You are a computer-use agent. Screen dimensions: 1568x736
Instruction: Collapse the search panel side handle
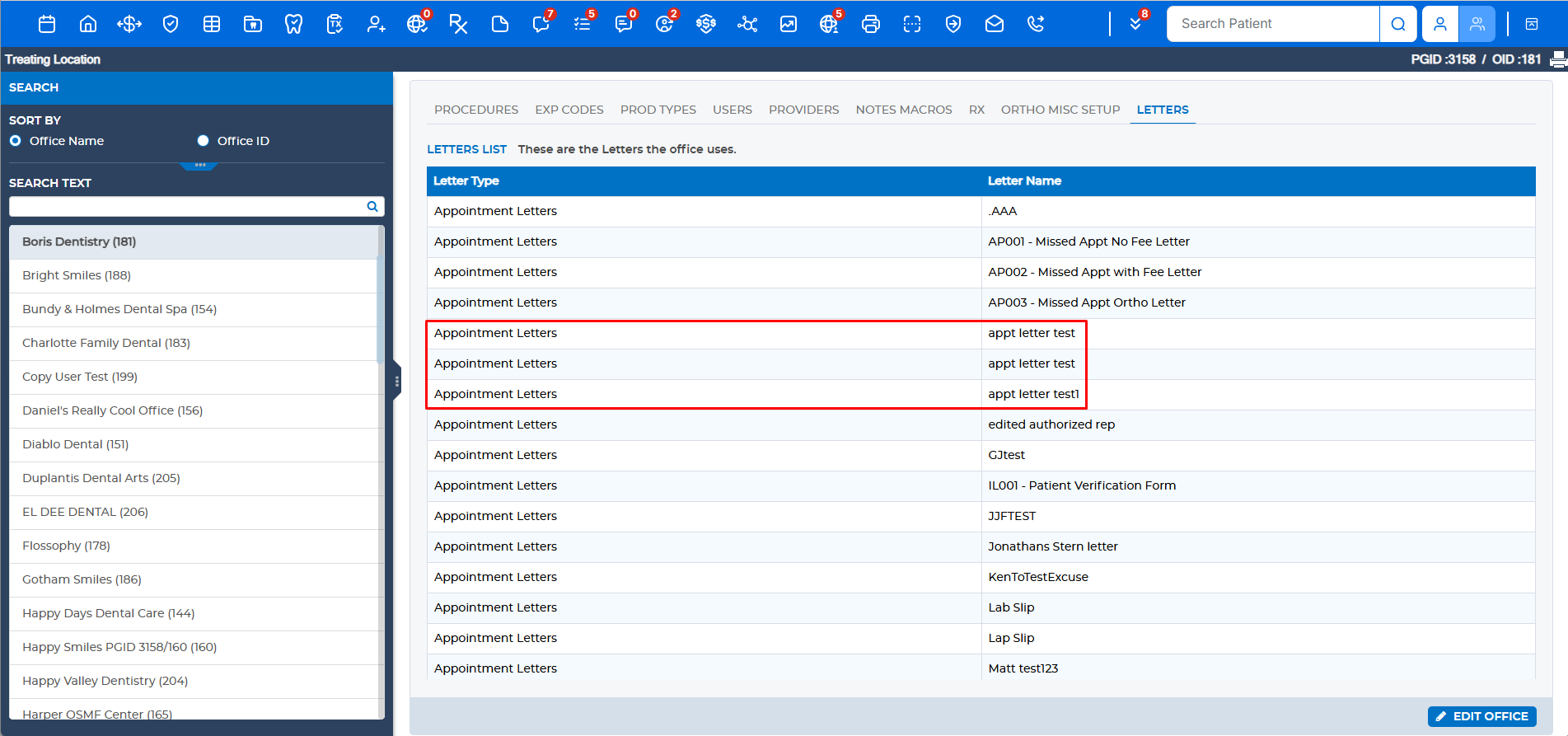[397, 382]
